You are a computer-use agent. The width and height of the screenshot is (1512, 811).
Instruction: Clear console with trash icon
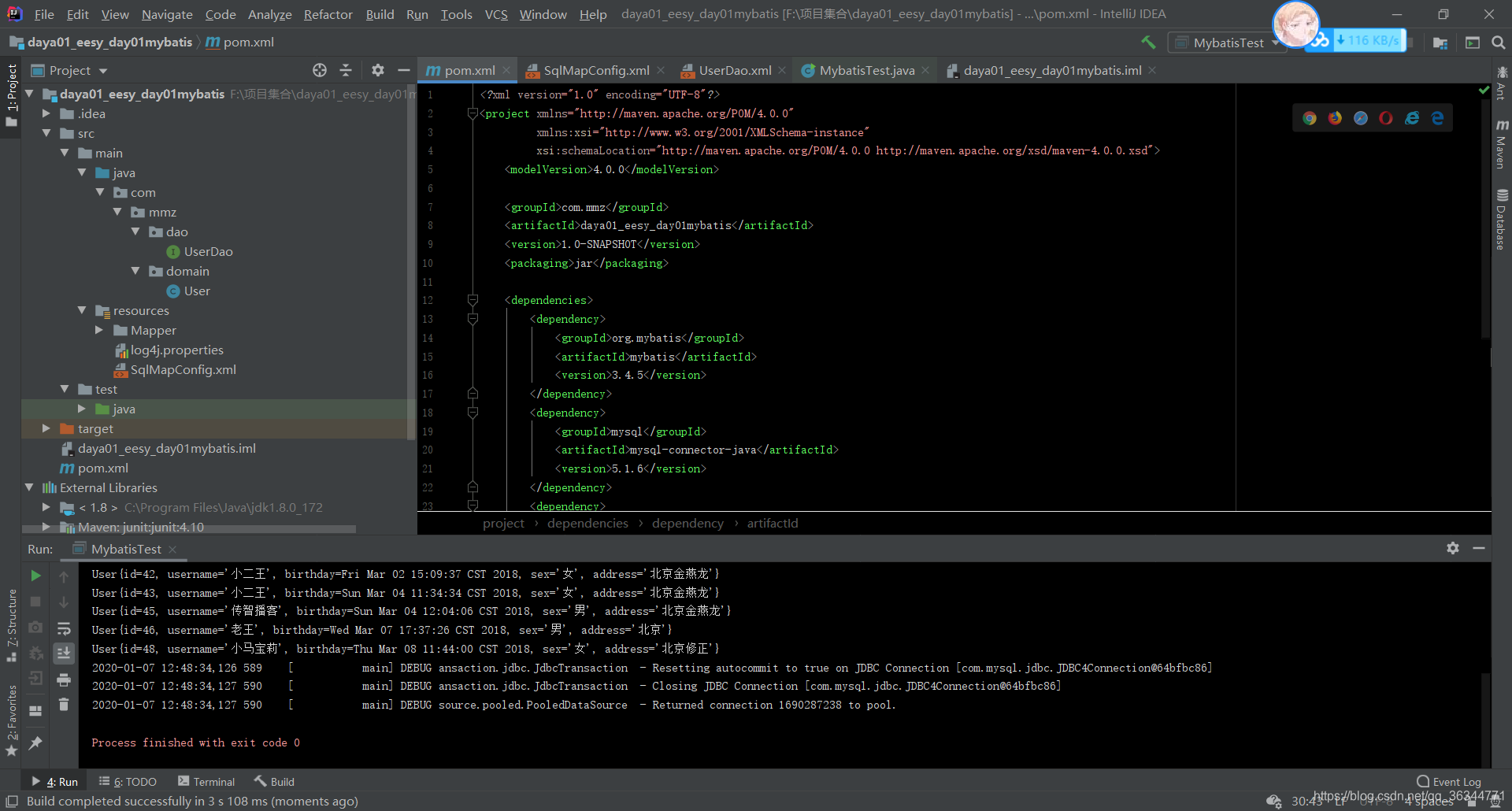[64, 705]
